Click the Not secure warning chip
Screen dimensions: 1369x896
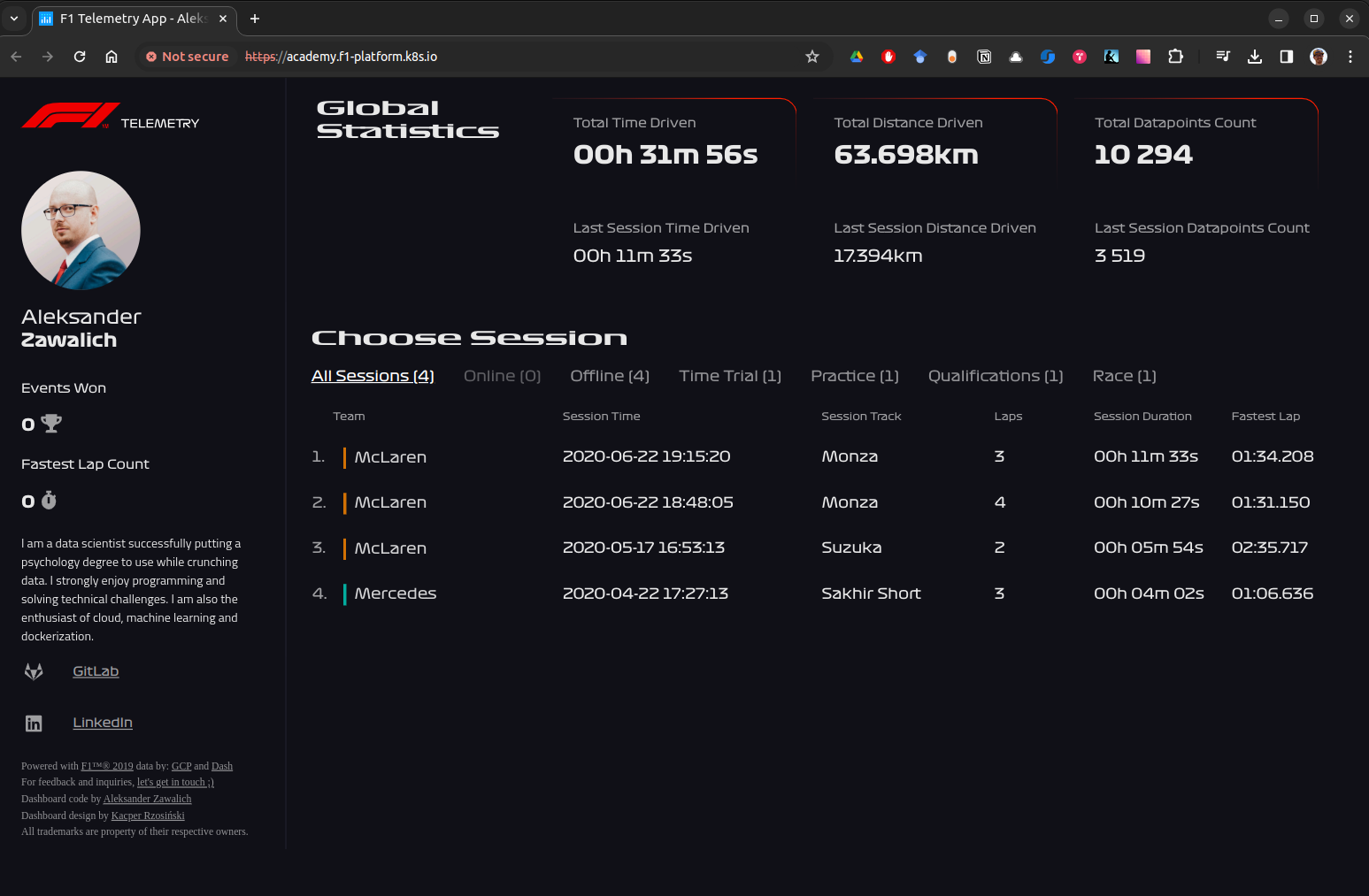pos(187,57)
